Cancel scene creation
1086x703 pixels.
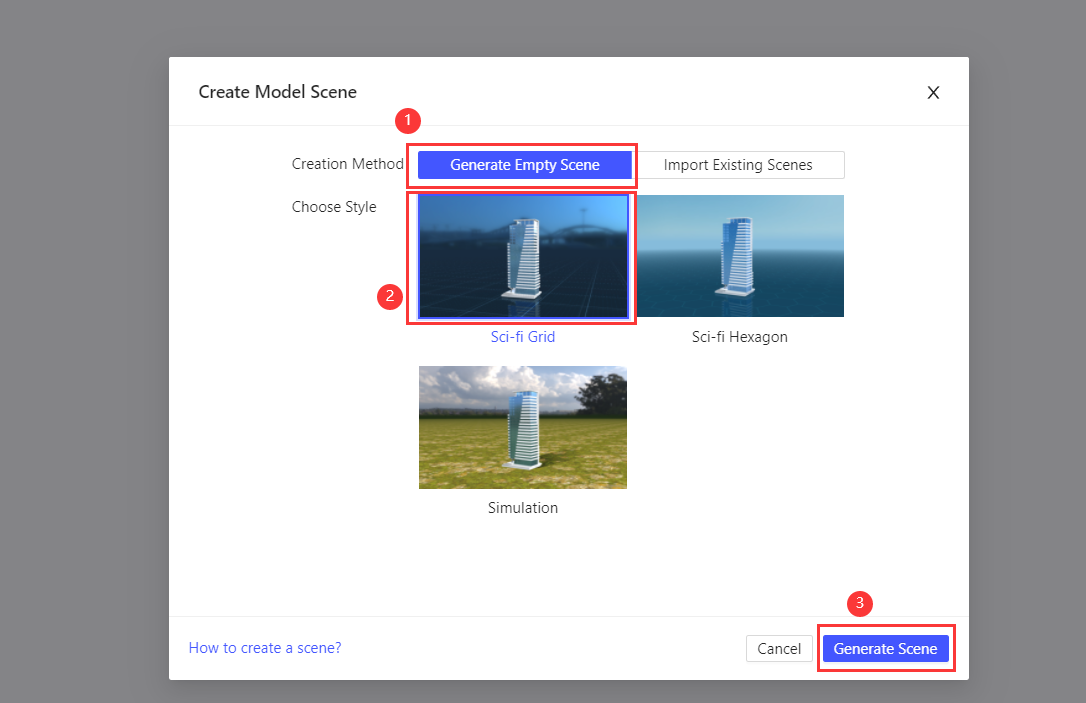[779, 648]
